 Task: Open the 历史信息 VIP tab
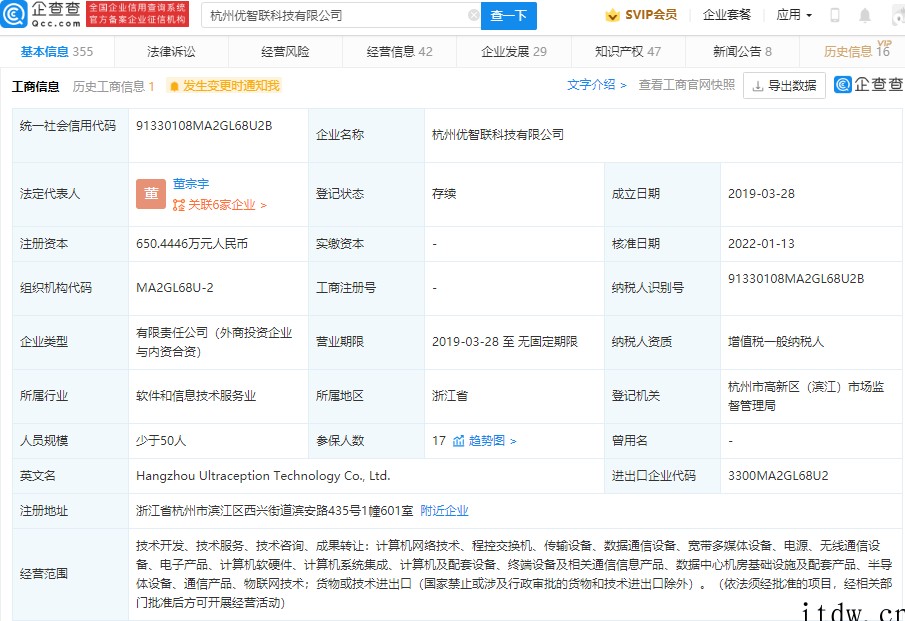click(x=857, y=50)
